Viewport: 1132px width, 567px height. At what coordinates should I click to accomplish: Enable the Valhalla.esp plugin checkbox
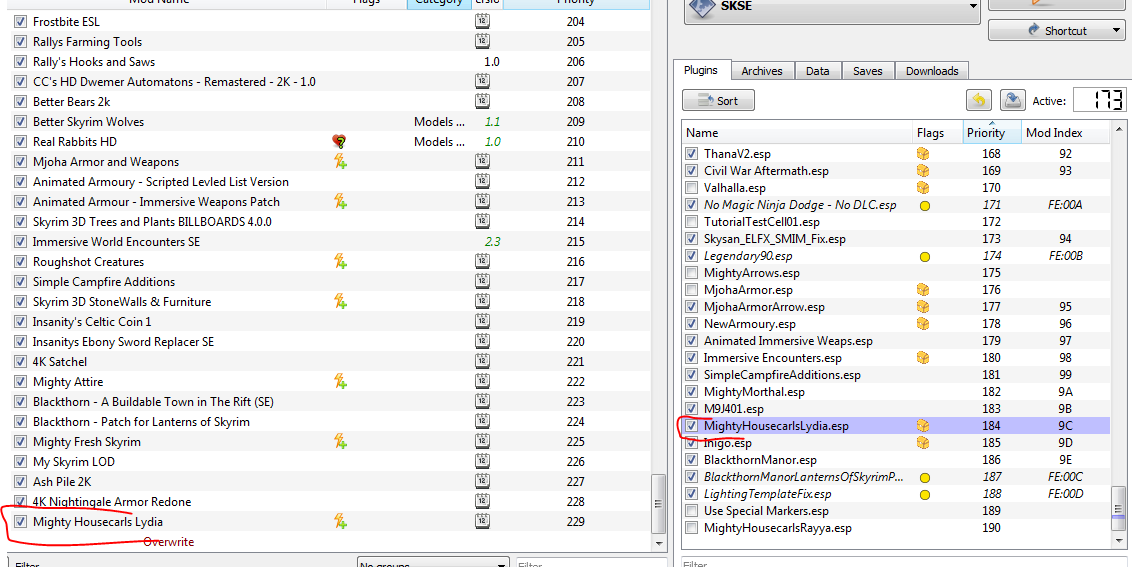pos(691,188)
